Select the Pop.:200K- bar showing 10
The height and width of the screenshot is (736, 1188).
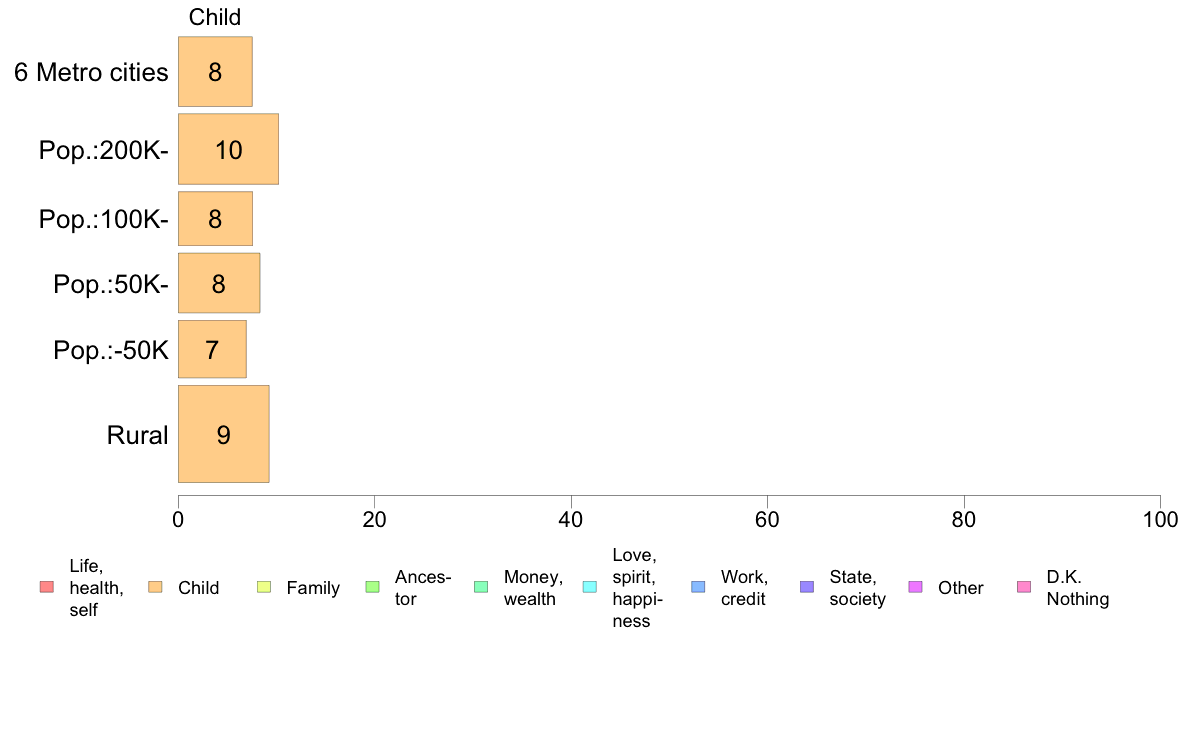pyautogui.click(x=228, y=149)
